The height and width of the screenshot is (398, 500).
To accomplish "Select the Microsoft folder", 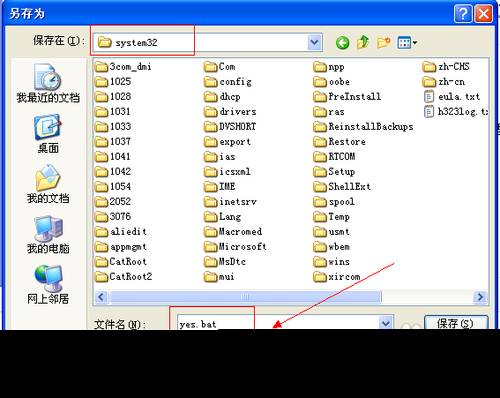I will point(235,247).
